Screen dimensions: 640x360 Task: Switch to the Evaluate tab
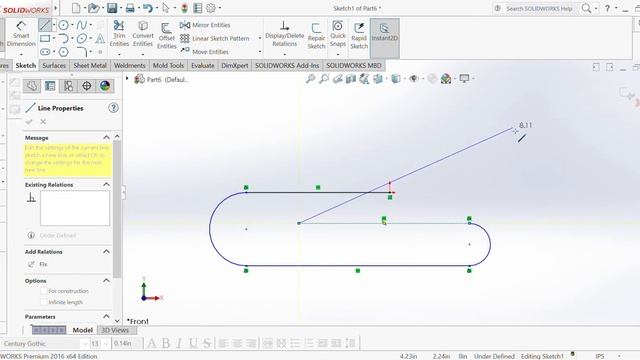[x=202, y=65]
